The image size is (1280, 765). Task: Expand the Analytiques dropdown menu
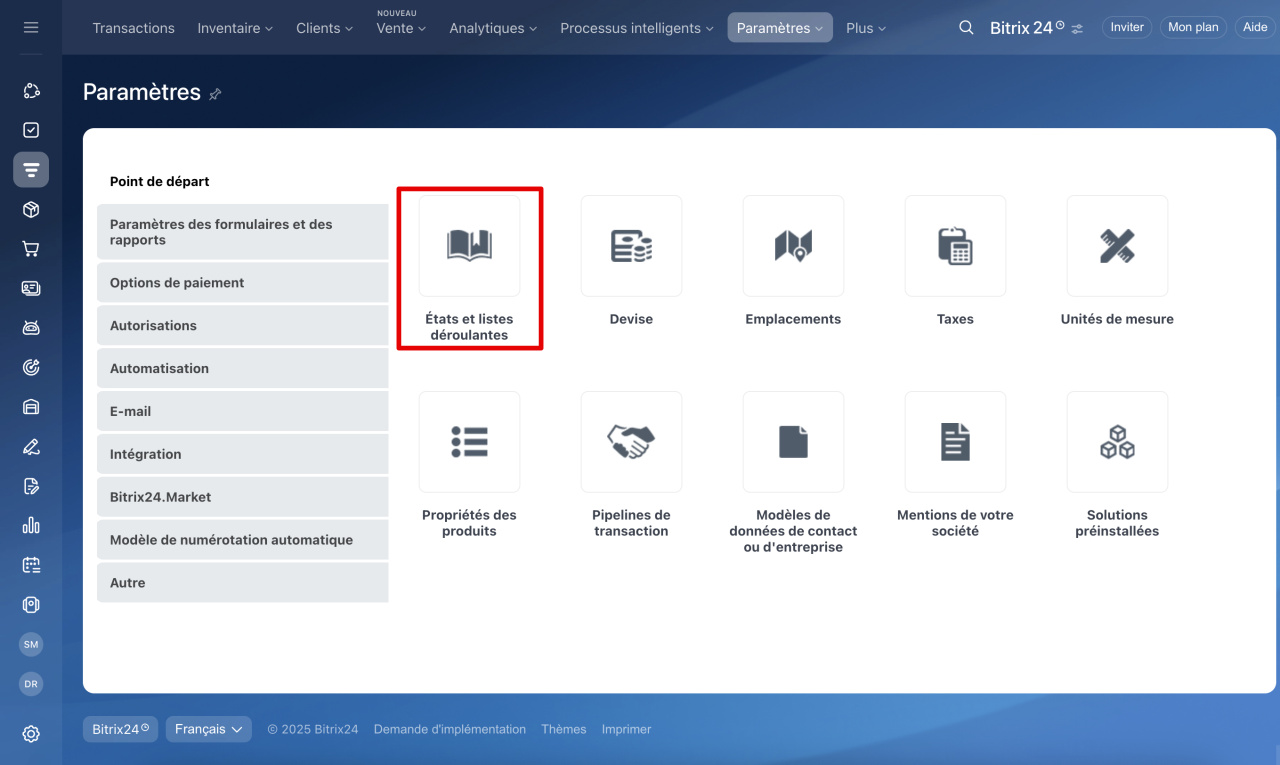pyautogui.click(x=493, y=28)
